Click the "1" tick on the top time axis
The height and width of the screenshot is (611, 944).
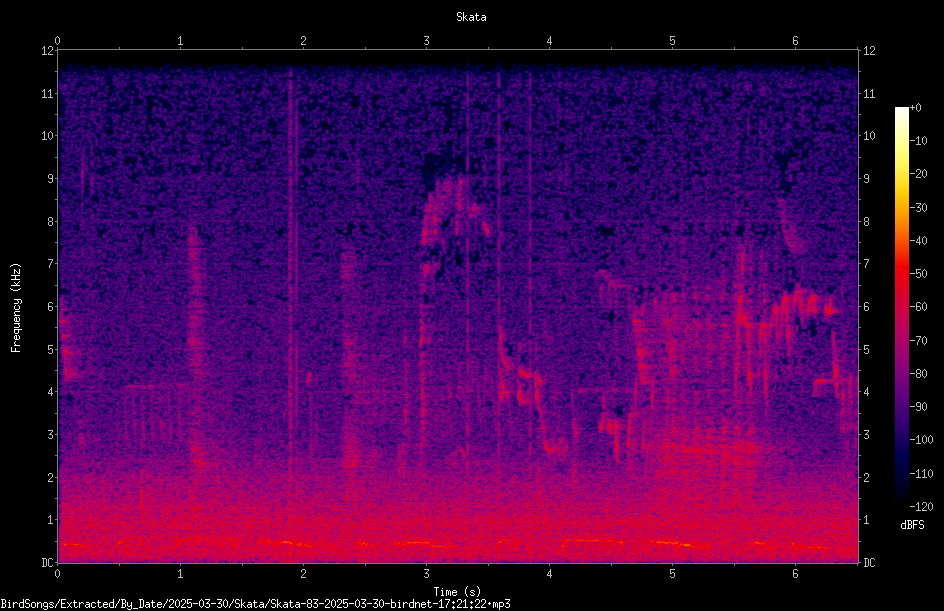pyautogui.click(x=180, y=41)
